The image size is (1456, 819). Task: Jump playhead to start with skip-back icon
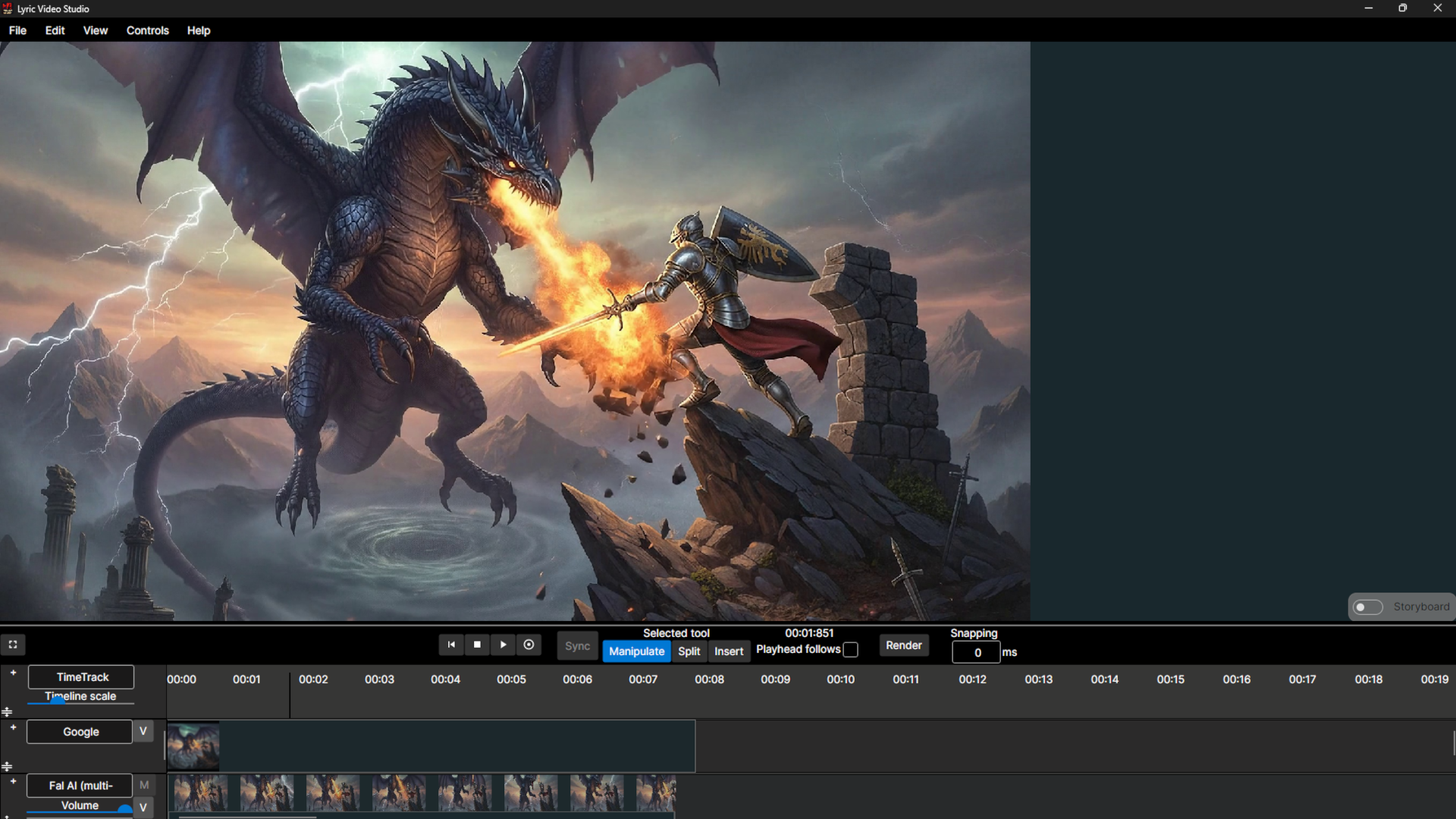pyautogui.click(x=451, y=645)
